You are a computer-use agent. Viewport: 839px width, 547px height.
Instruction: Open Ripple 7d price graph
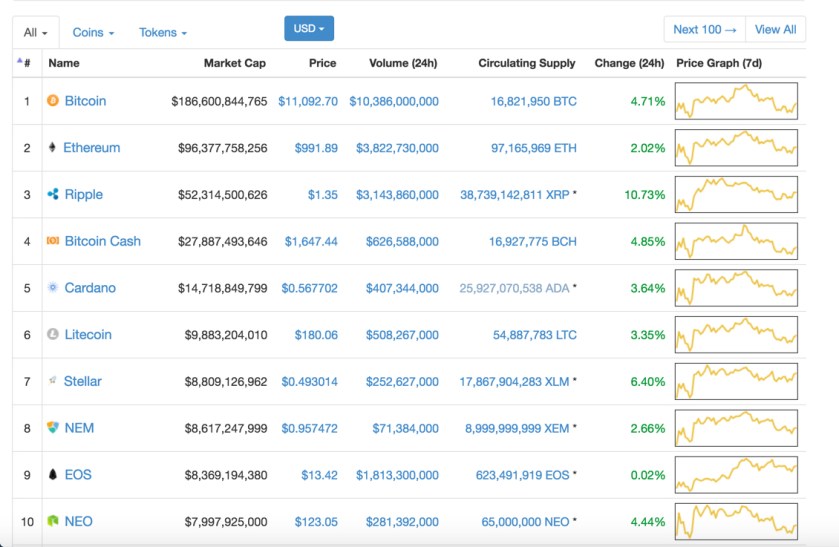coord(736,194)
